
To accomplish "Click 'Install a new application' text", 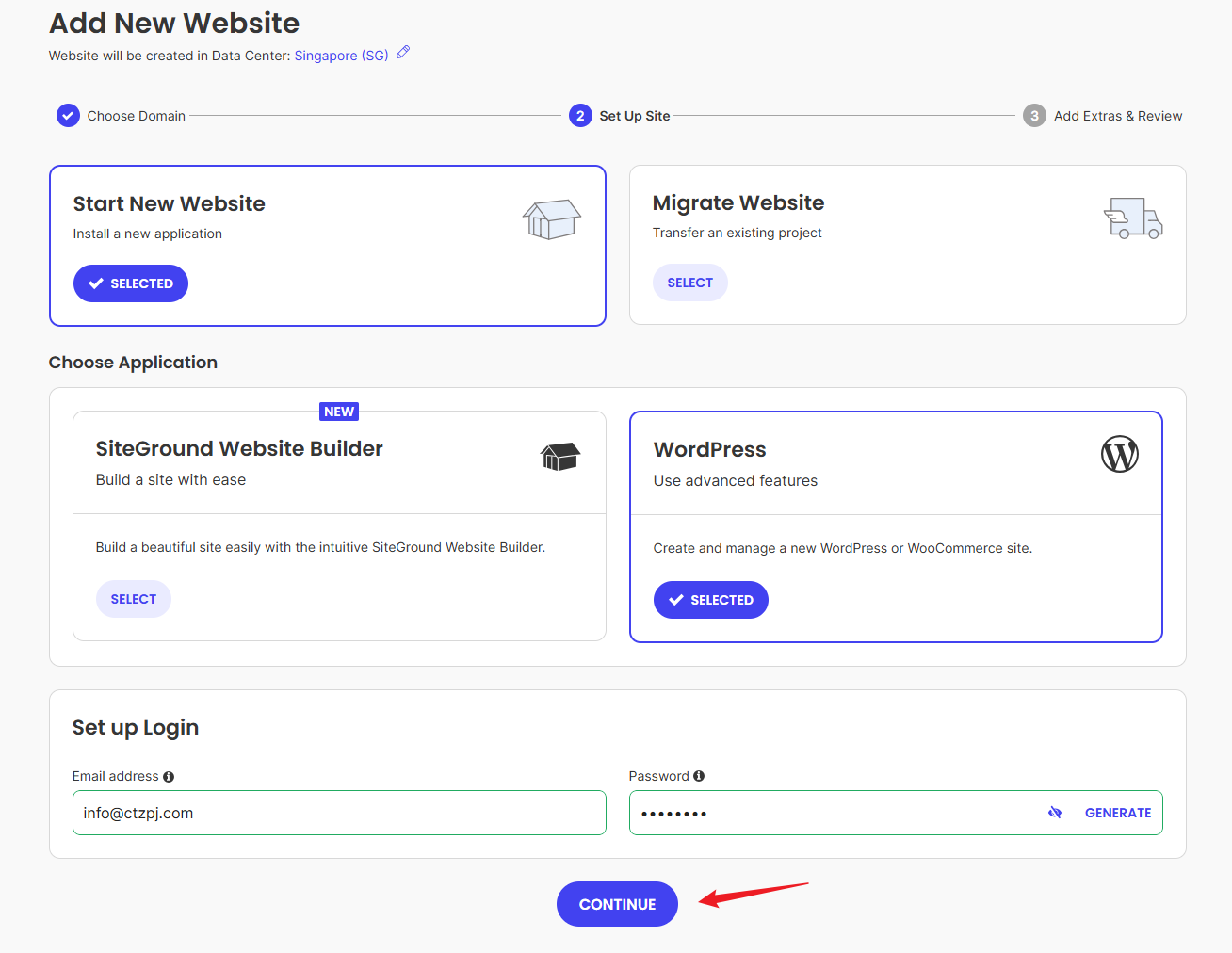I will 148,234.
